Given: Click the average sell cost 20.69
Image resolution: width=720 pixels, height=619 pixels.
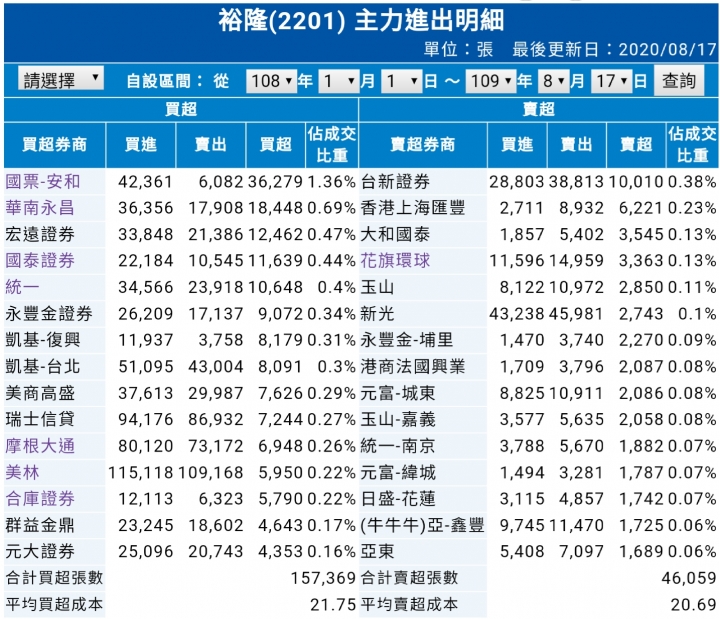Looking at the screenshot, I should pos(693,604).
